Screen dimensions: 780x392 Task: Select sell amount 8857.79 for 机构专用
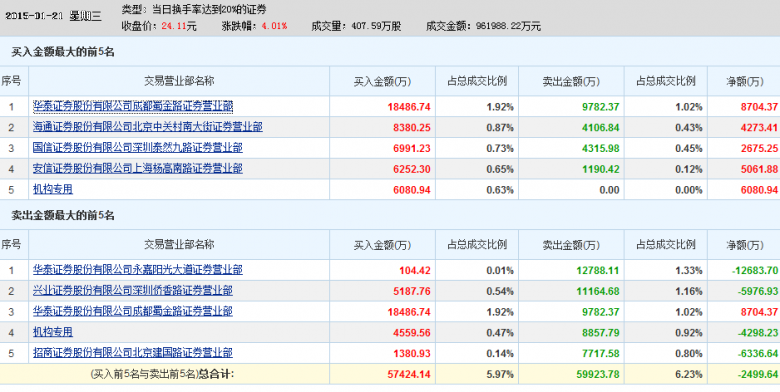[x=599, y=333]
